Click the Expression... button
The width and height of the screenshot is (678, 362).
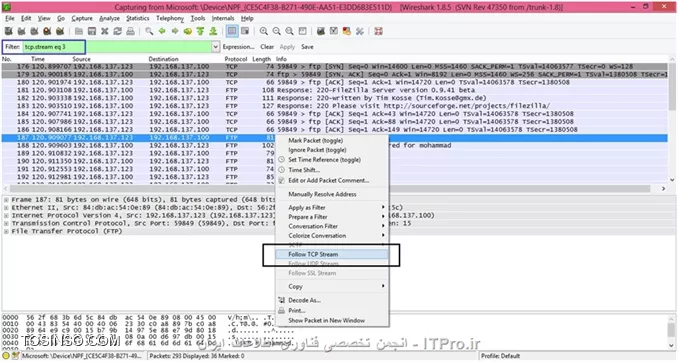238,47
